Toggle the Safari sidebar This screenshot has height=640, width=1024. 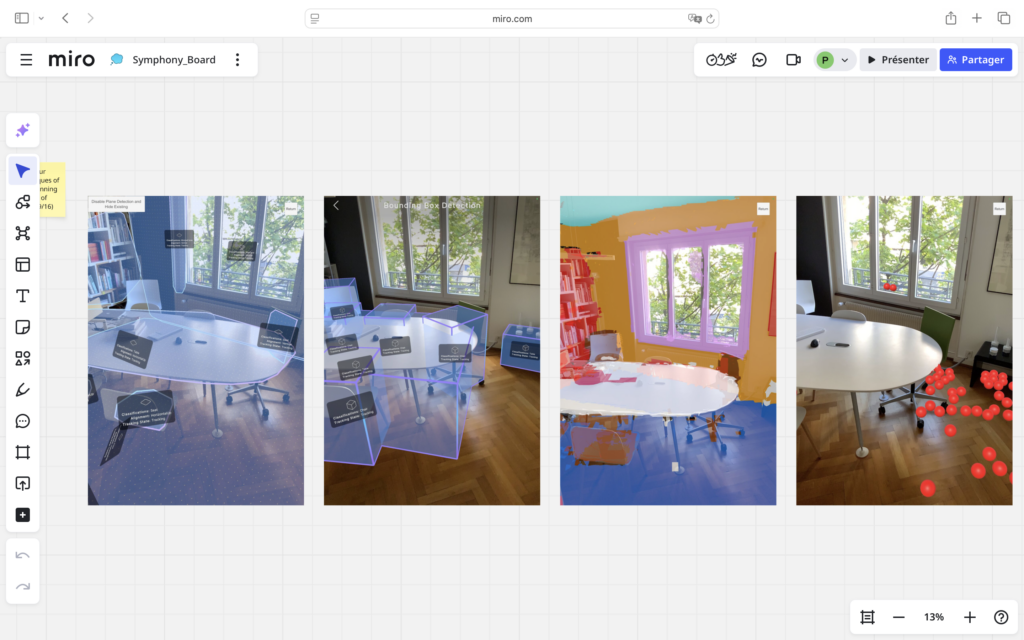(22, 18)
